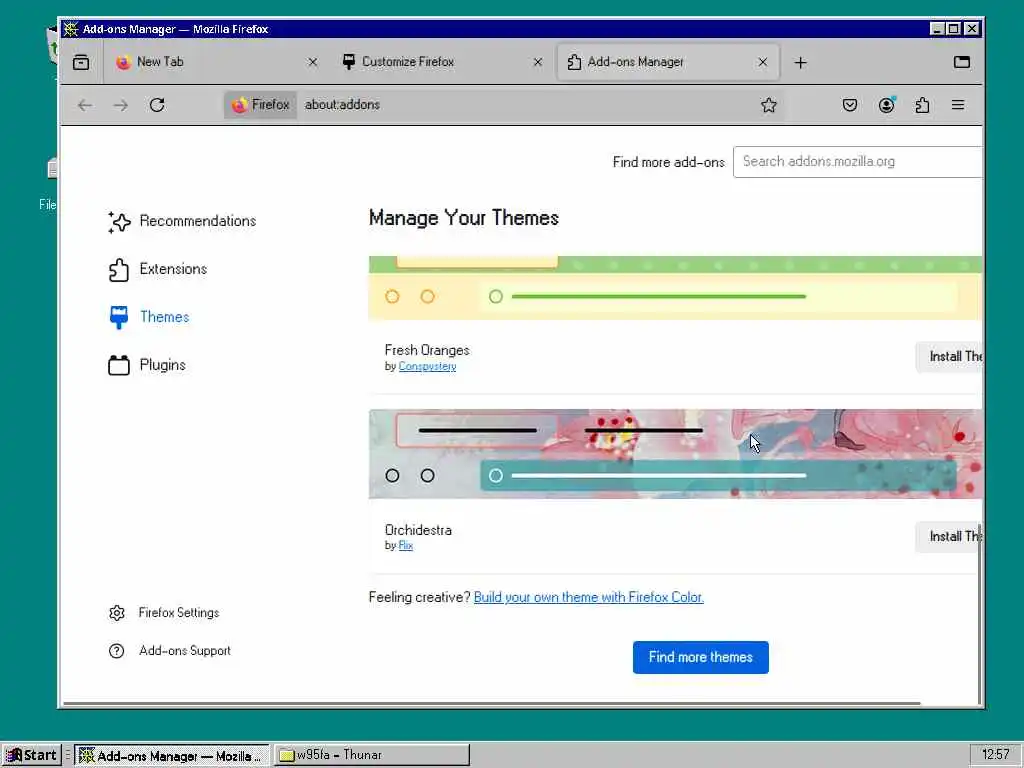Go forward with the forward arrow
This screenshot has height=768, width=1024.
coord(121,105)
